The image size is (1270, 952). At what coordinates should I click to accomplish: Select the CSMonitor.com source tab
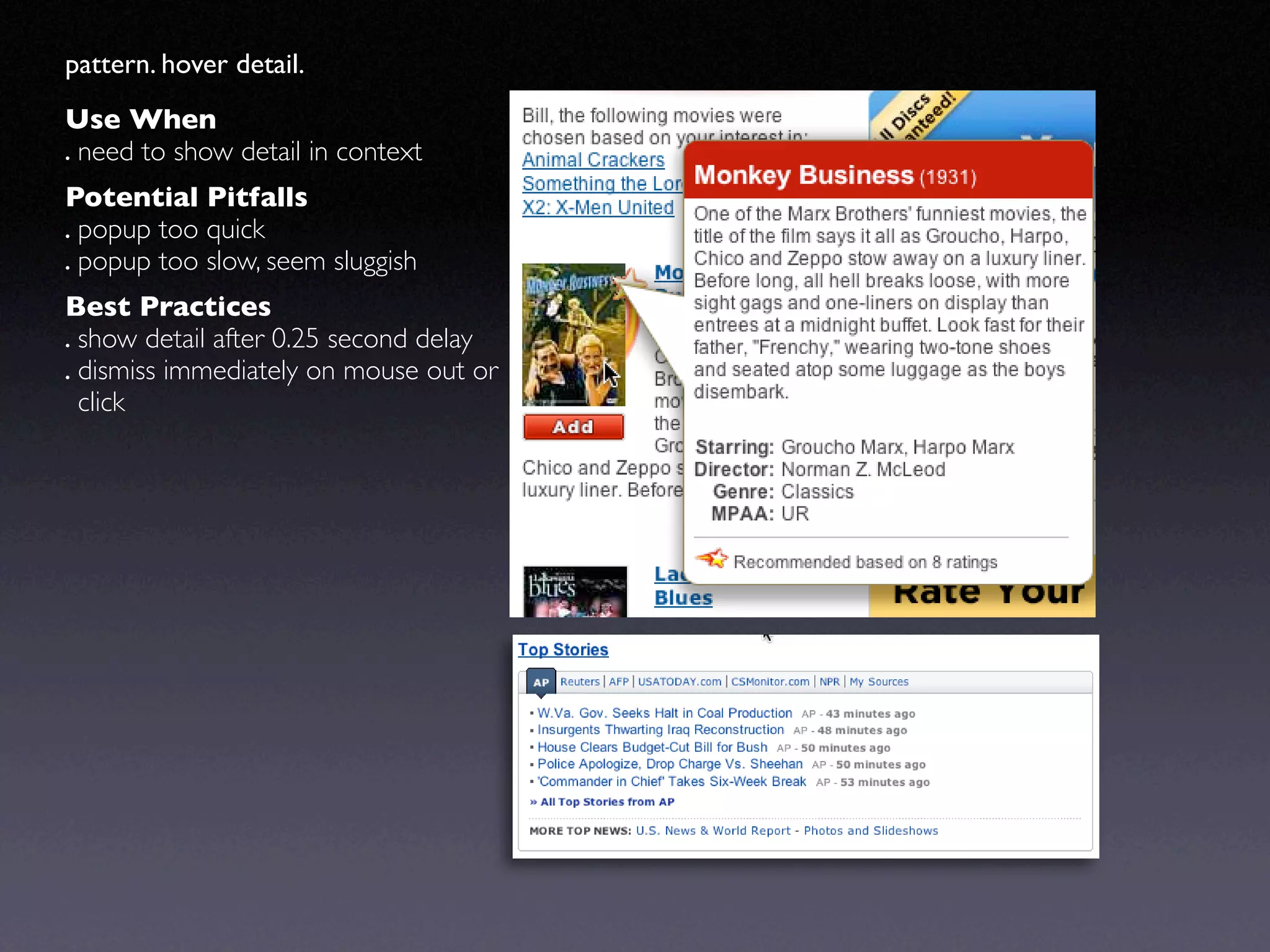770,682
